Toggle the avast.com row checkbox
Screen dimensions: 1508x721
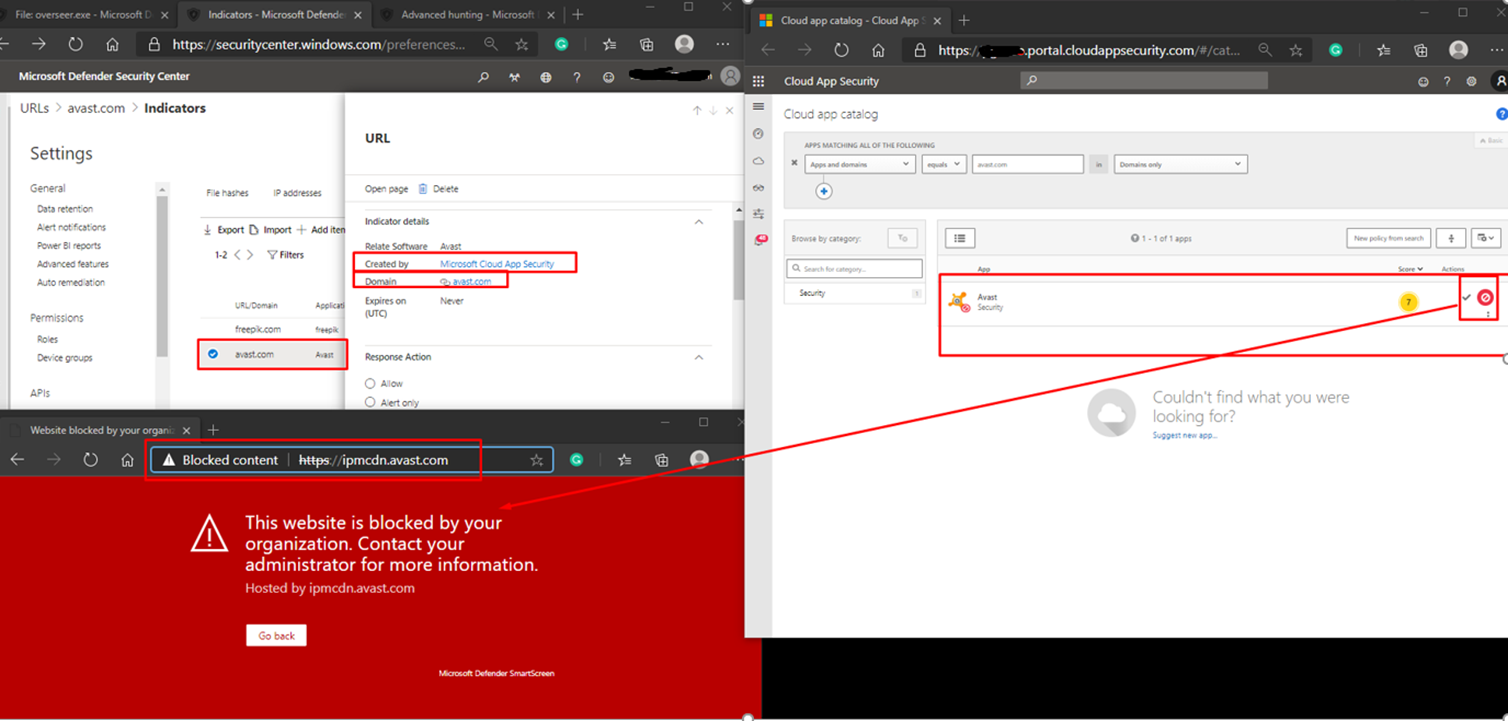(213, 354)
